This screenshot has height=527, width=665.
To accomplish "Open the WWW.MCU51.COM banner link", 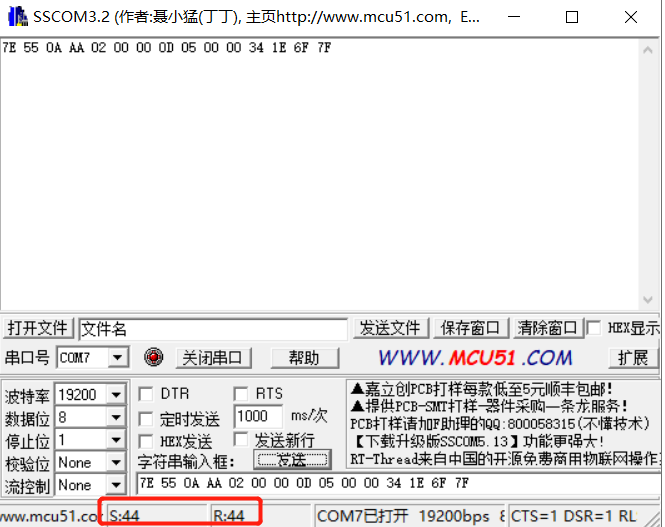I will click(x=475, y=358).
